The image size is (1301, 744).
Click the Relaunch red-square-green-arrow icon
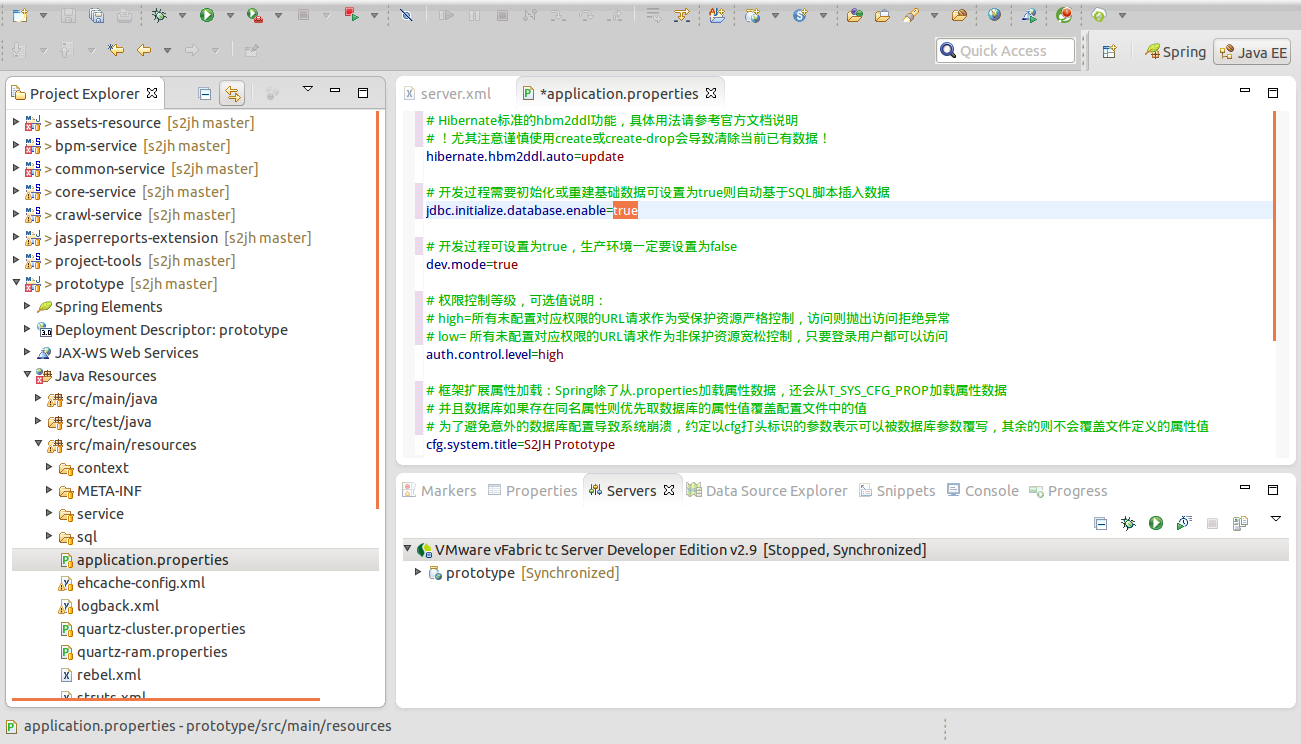(x=351, y=15)
